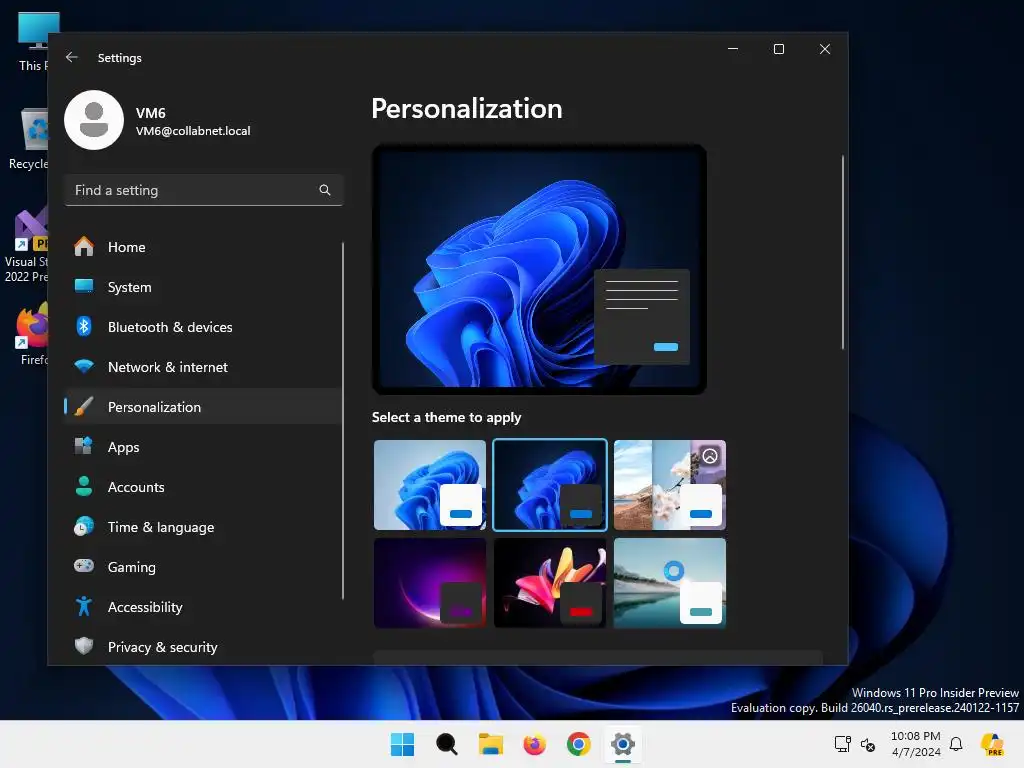Click muted volume icon in tray
1024x768 pixels.
pos(868,744)
